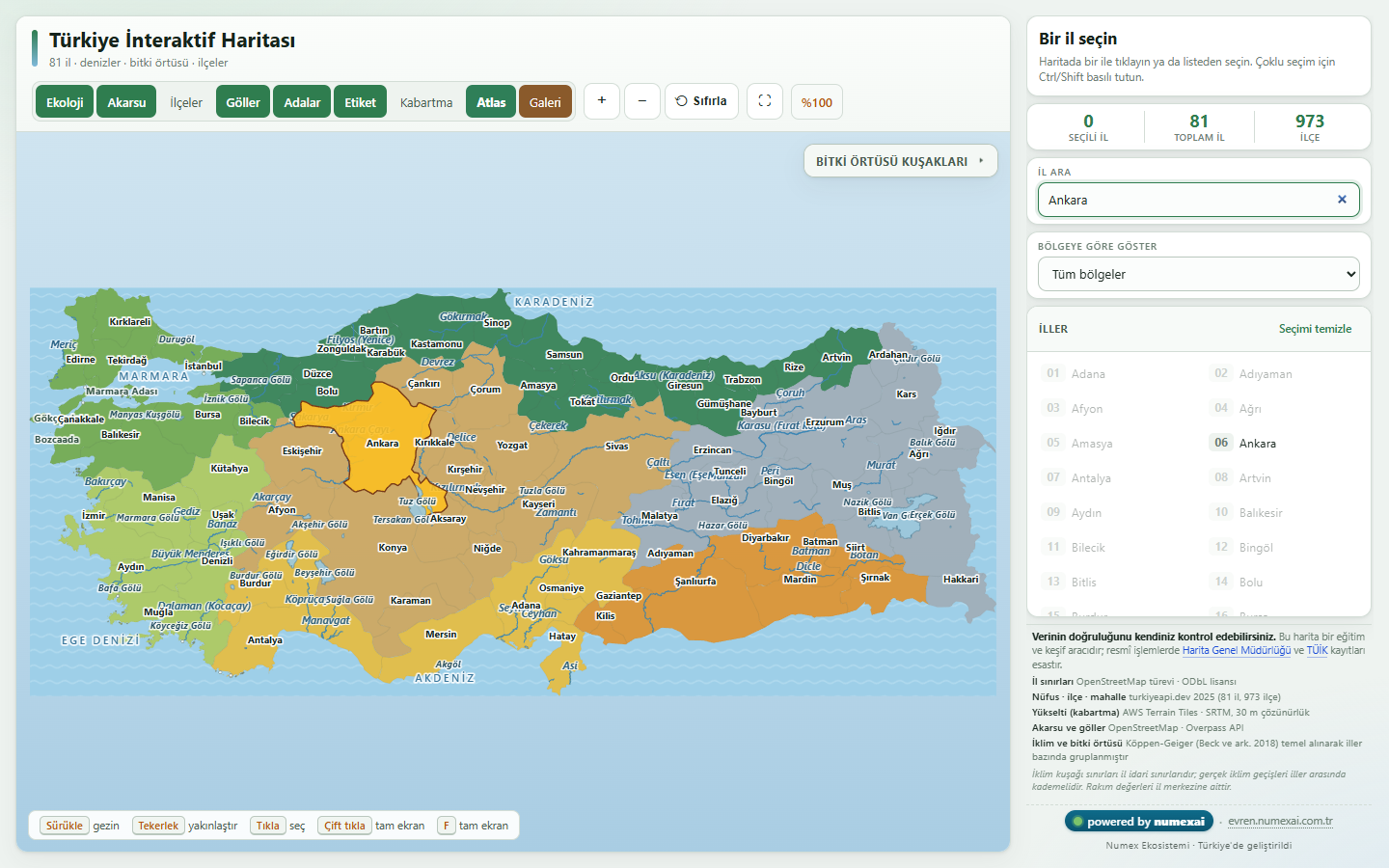Open the evren.numexai.com.tr link
The image size is (1389, 868).
tap(1280, 821)
